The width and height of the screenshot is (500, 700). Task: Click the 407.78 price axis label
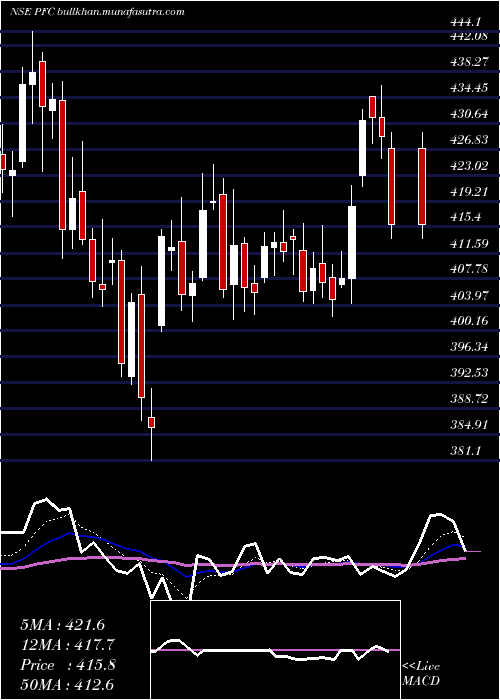click(x=469, y=270)
